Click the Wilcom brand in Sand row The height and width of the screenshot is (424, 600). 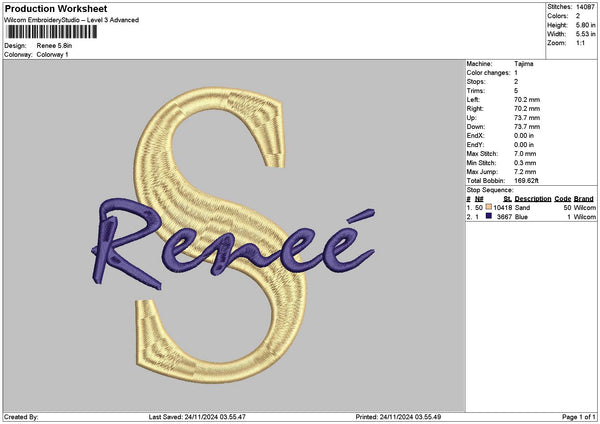[585, 208]
